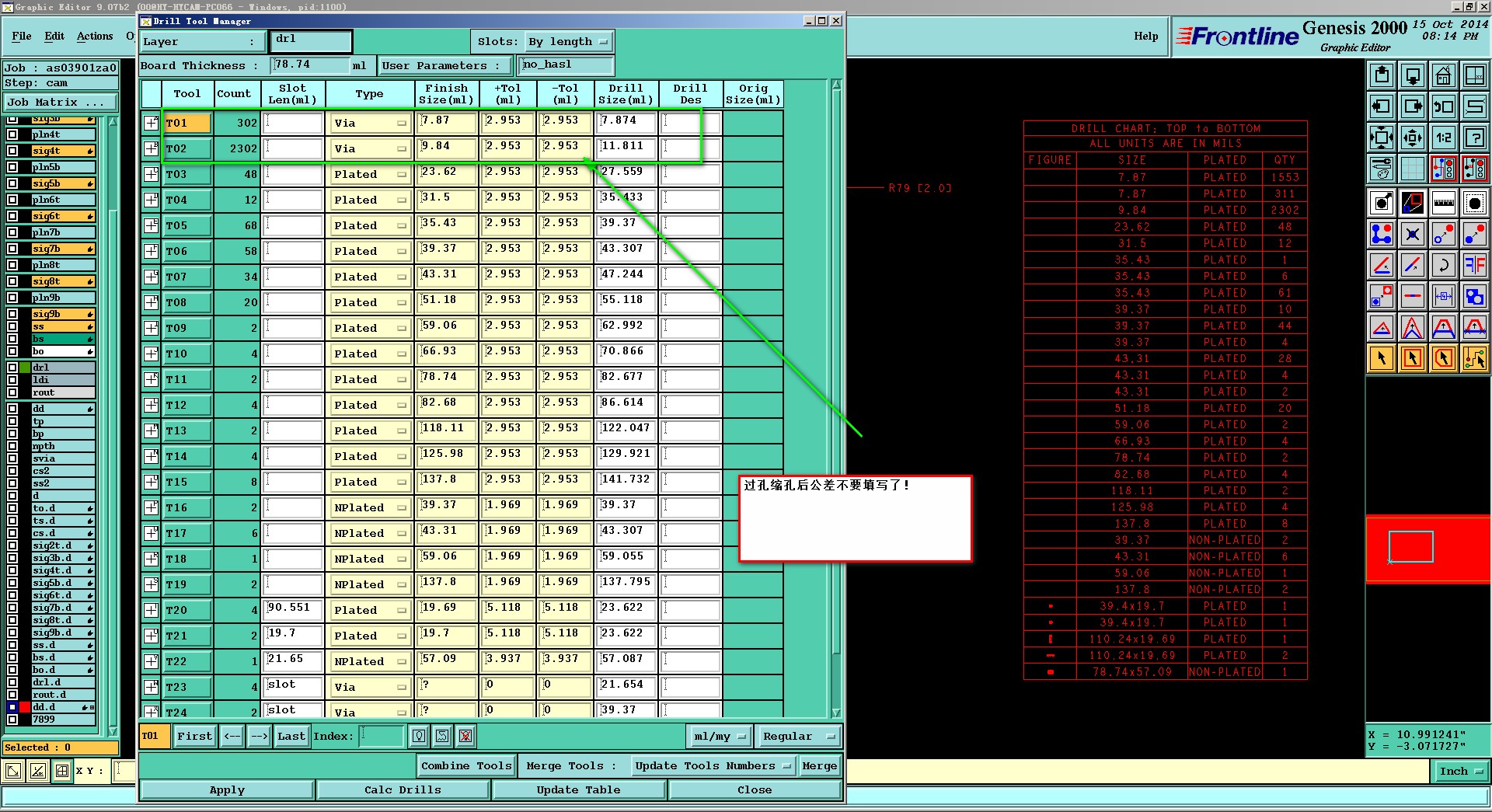Click the red-blue horizontal line icon

tap(1412, 296)
